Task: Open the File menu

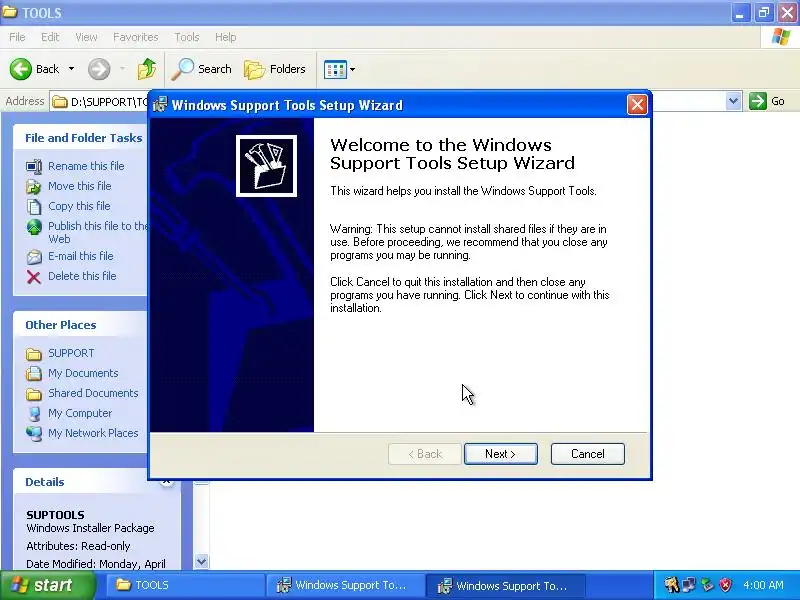Action: pyautogui.click(x=17, y=37)
